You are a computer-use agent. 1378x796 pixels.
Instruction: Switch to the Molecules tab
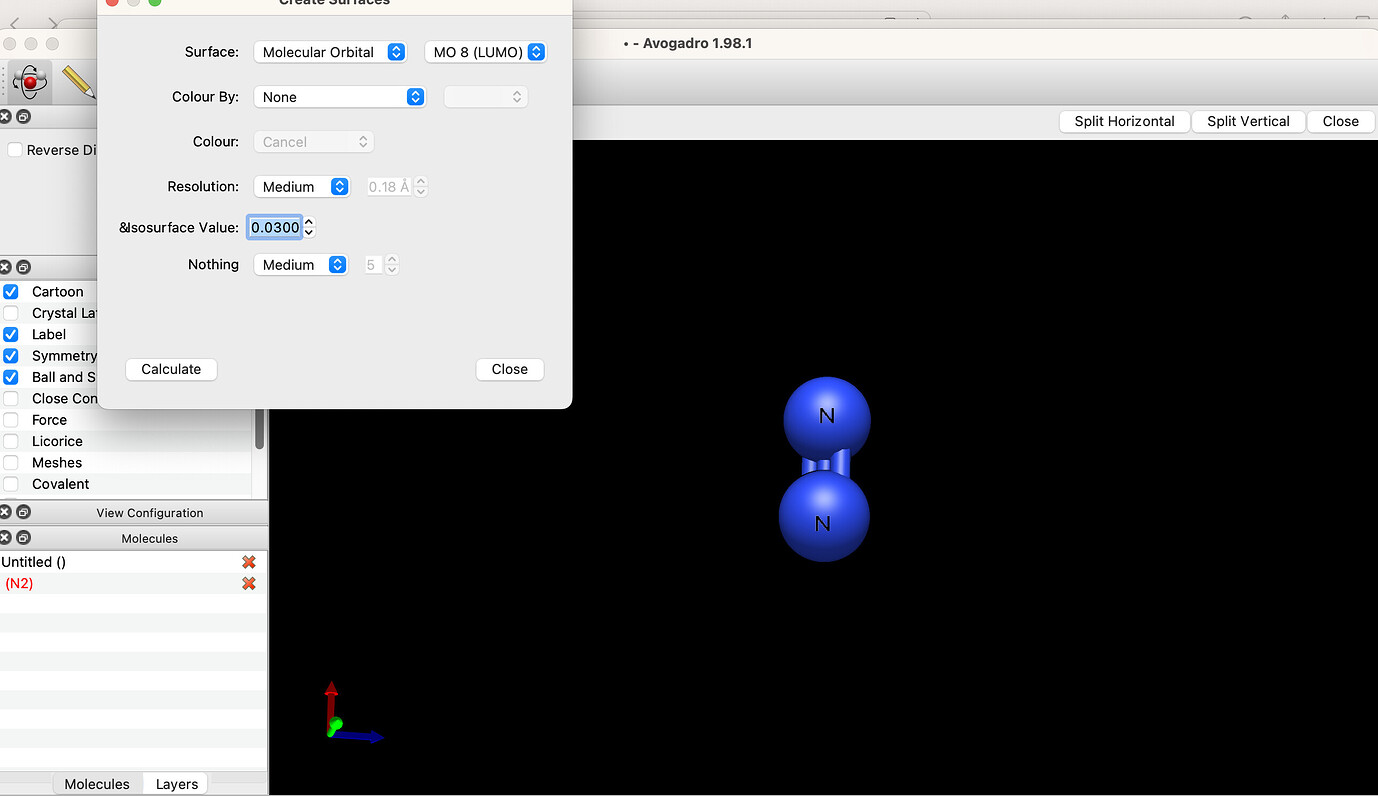96,784
